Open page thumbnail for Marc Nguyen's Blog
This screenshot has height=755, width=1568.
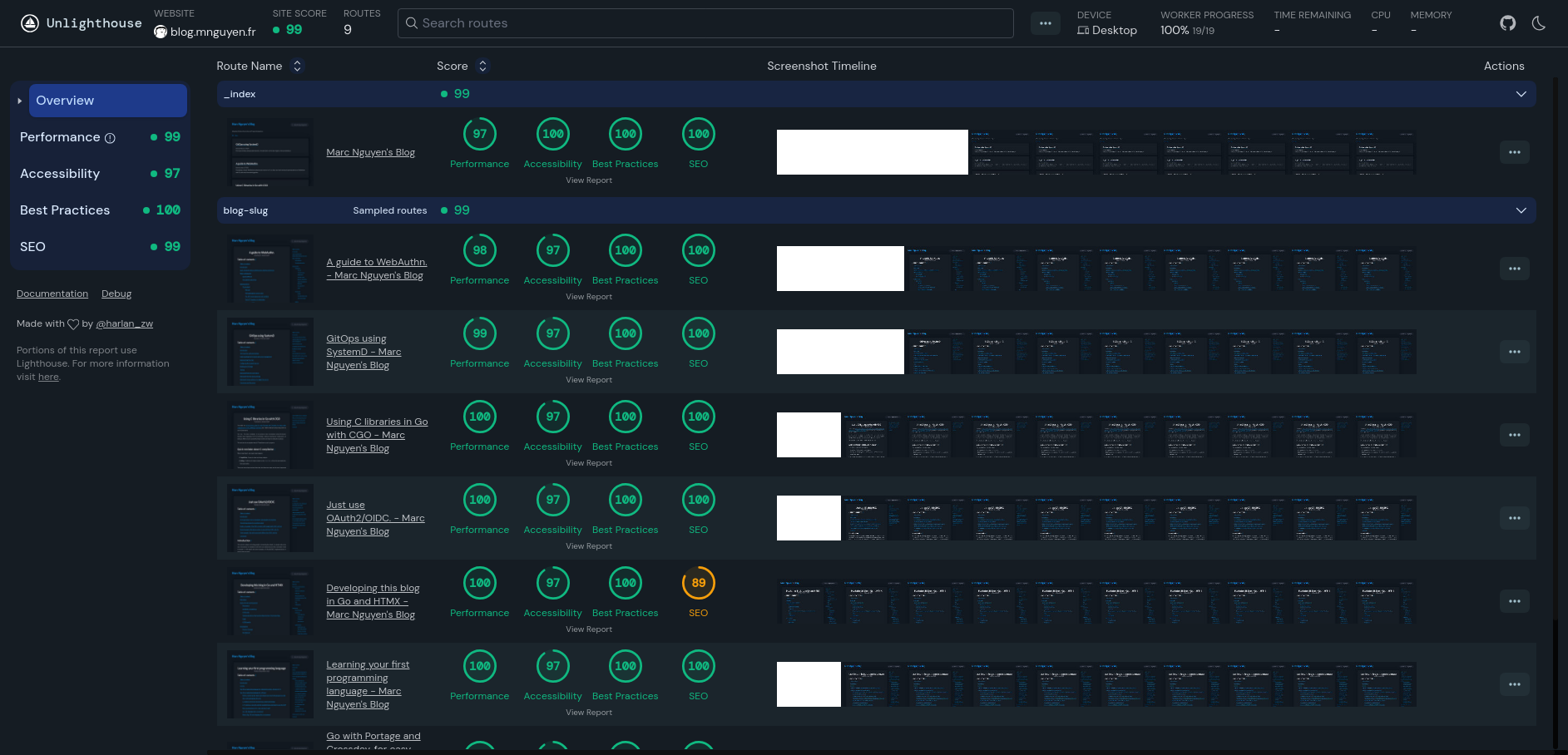(270, 152)
